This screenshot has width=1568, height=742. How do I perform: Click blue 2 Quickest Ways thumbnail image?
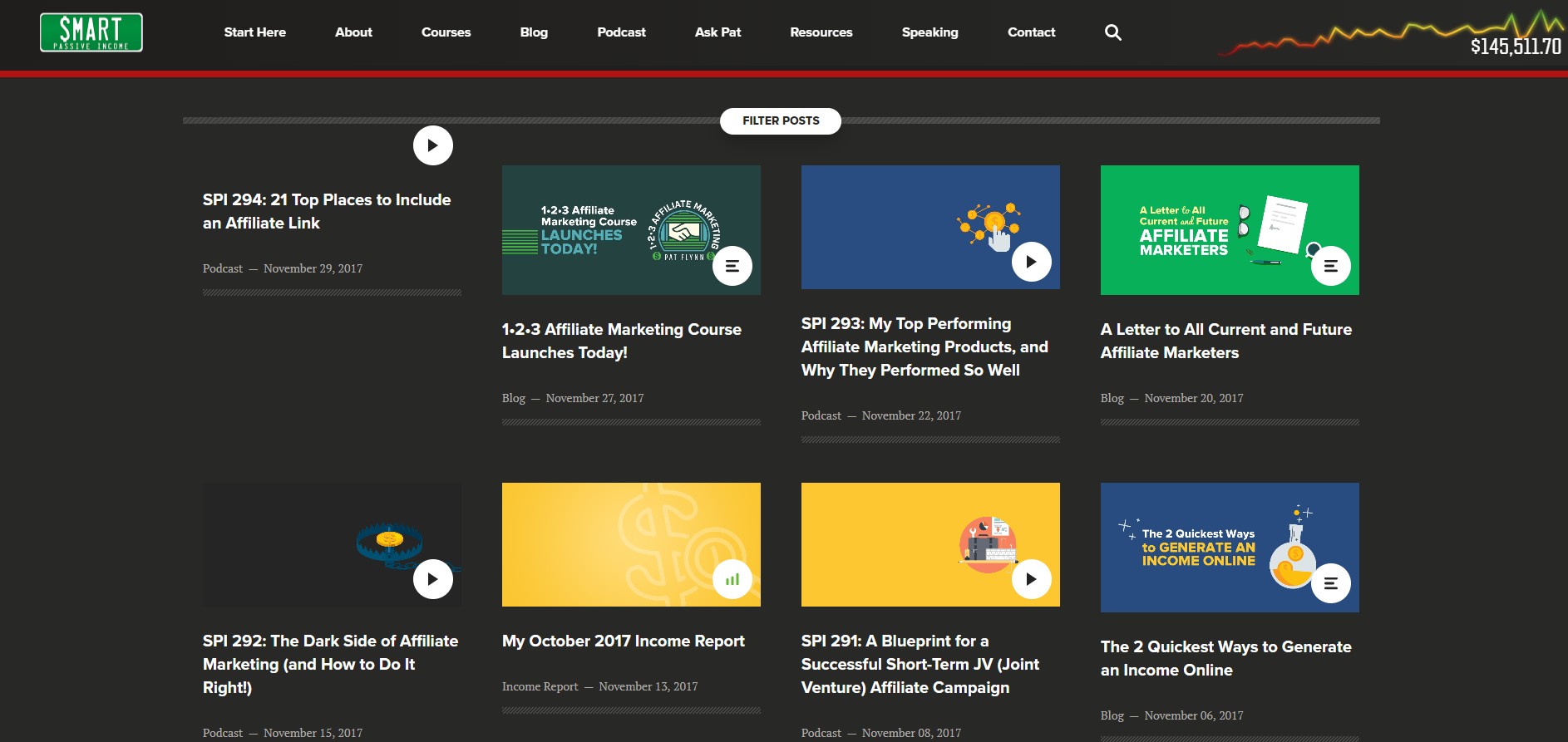point(1230,548)
